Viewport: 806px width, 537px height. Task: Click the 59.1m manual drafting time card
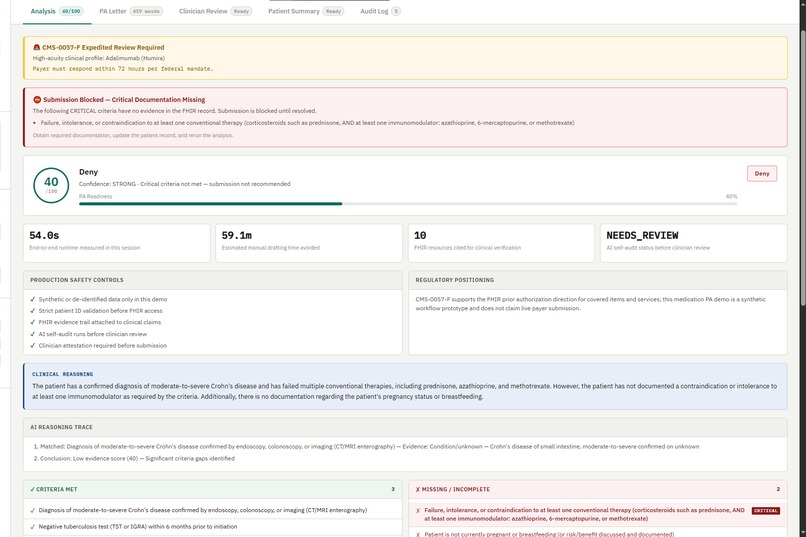click(309, 243)
